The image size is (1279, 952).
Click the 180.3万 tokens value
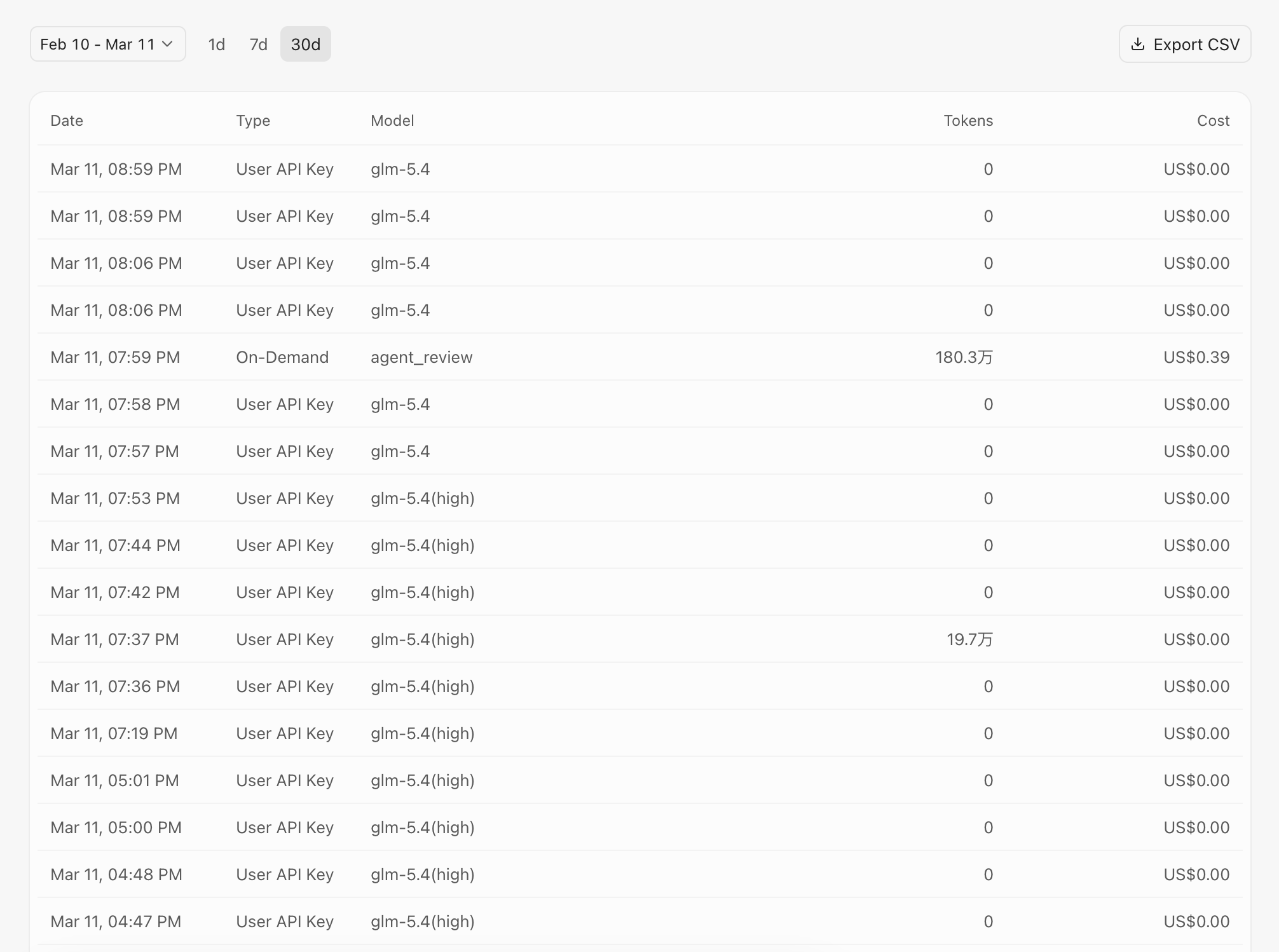964,357
